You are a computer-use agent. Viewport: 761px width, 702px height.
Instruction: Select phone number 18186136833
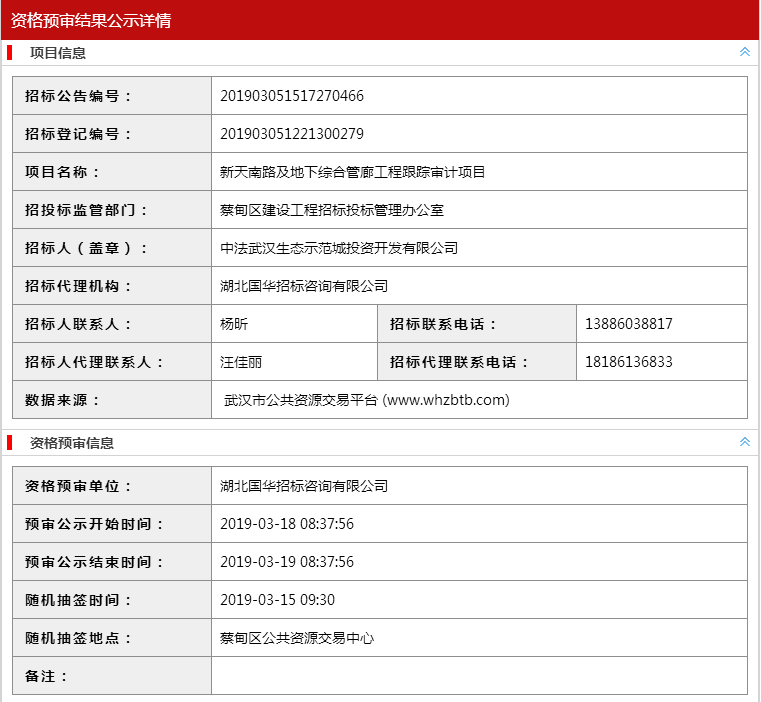pos(629,362)
